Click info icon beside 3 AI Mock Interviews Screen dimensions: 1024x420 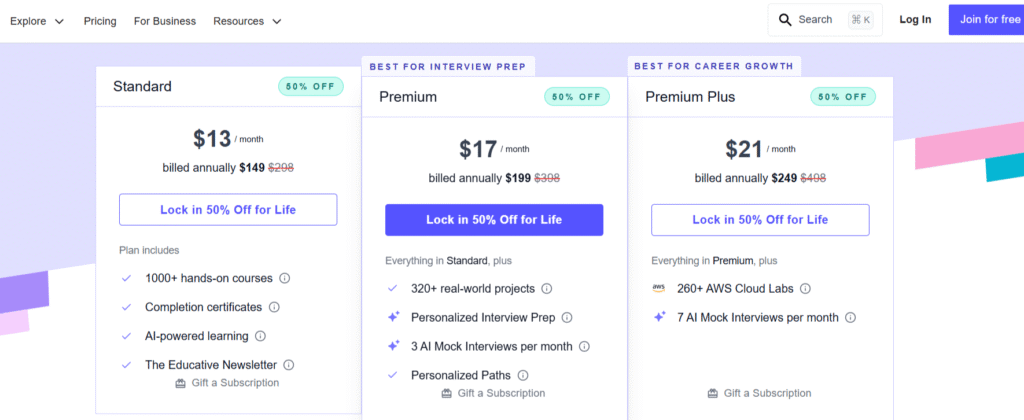pos(584,346)
